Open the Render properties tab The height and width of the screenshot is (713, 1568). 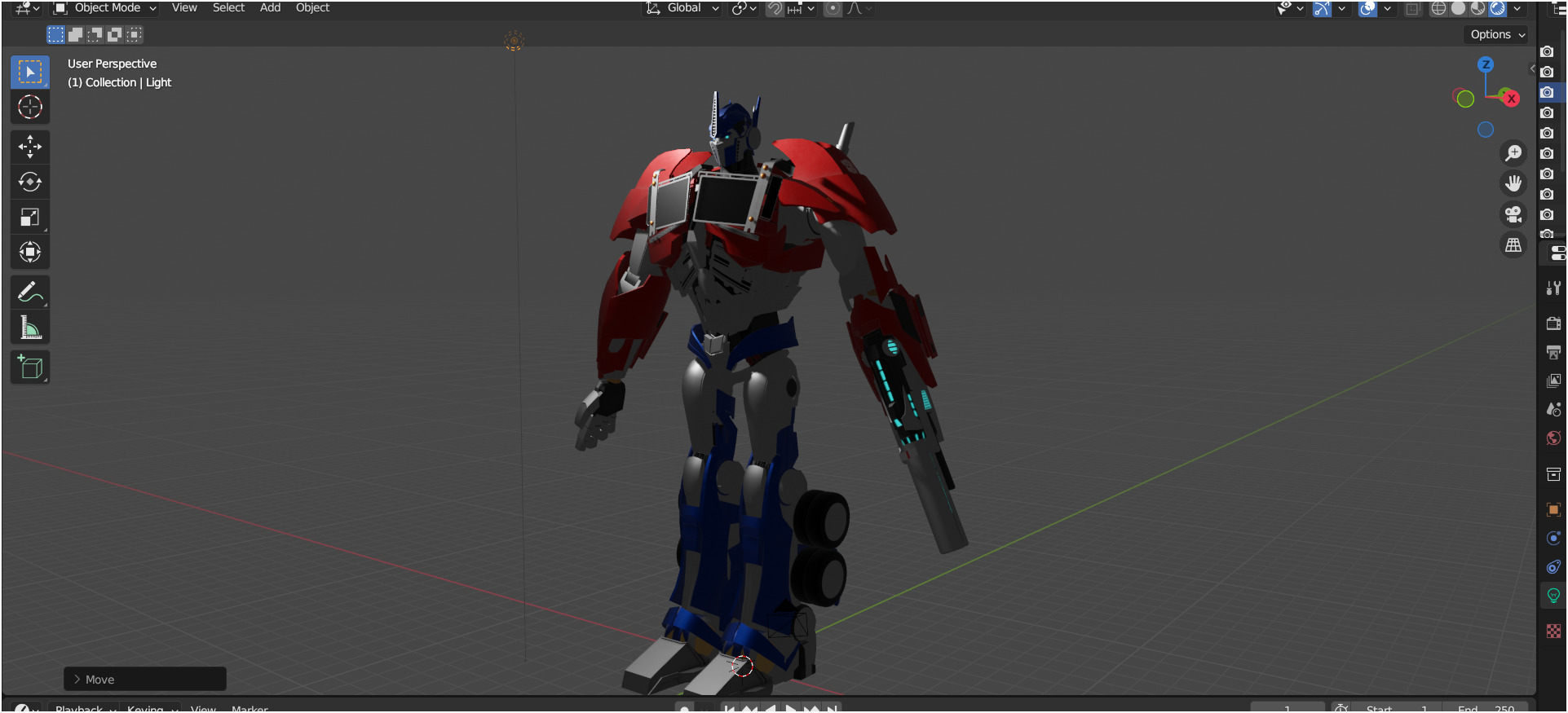click(x=1553, y=323)
